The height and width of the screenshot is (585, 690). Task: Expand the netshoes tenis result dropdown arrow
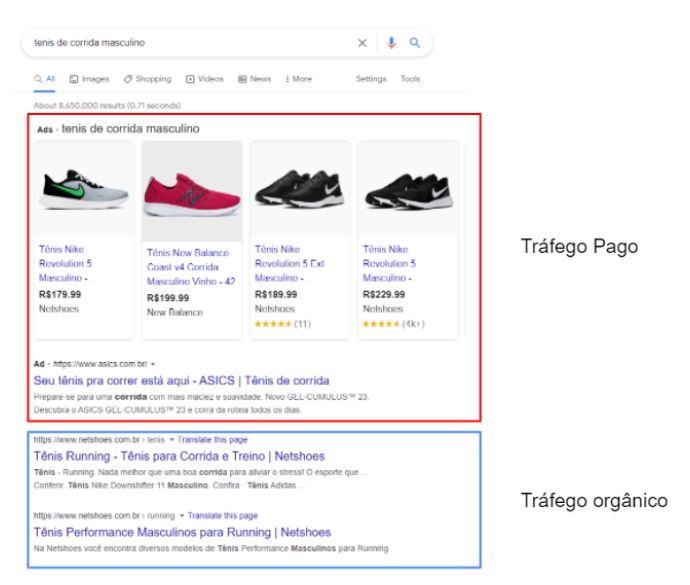(172, 440)
